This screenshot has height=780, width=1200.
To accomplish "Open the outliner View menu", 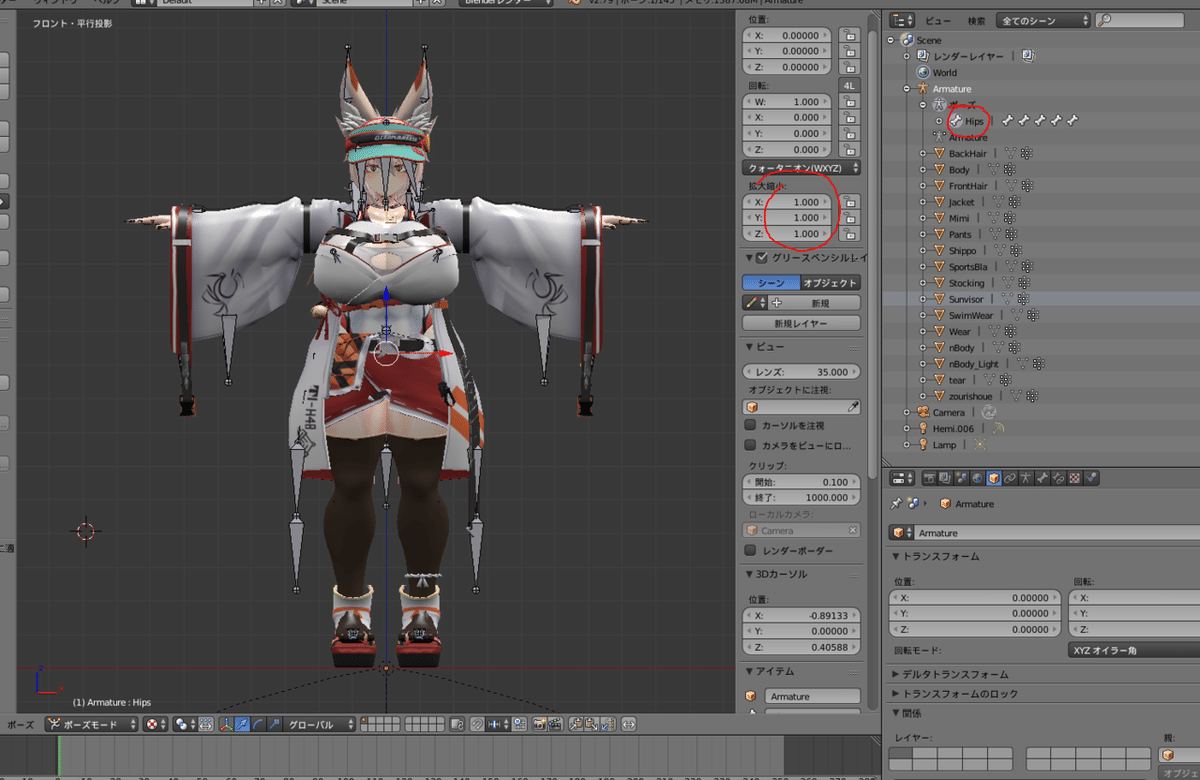I will (x=938, y=20).
